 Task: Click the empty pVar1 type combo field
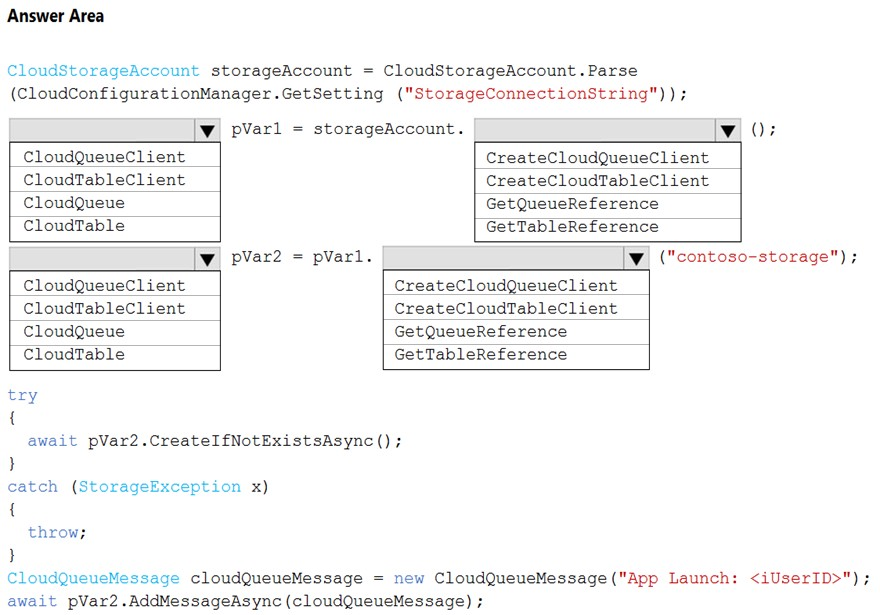(x=102, y=130)
